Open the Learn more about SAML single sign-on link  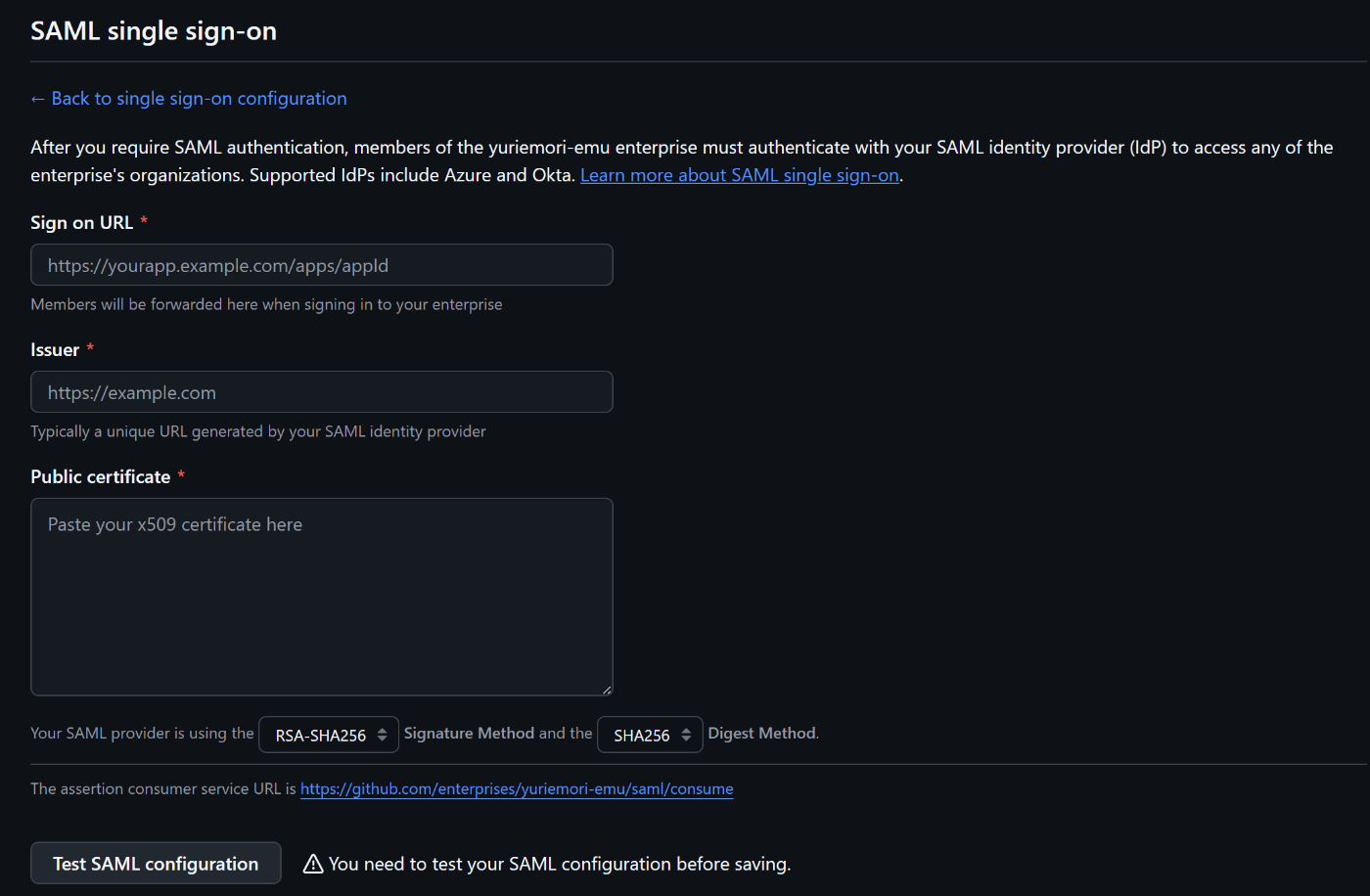(x=739, y=174)
